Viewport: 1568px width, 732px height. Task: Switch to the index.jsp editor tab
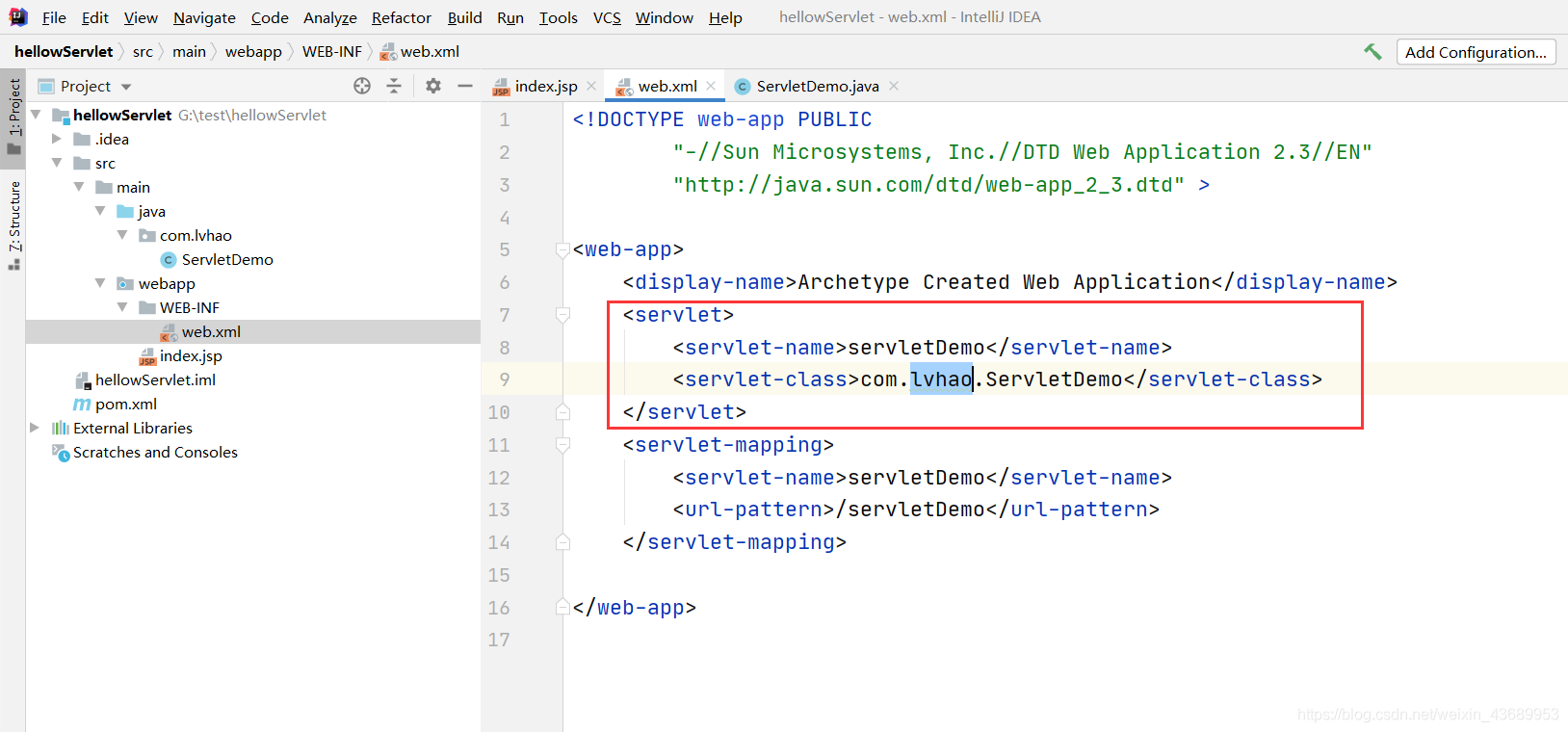(x=546, y=86)
